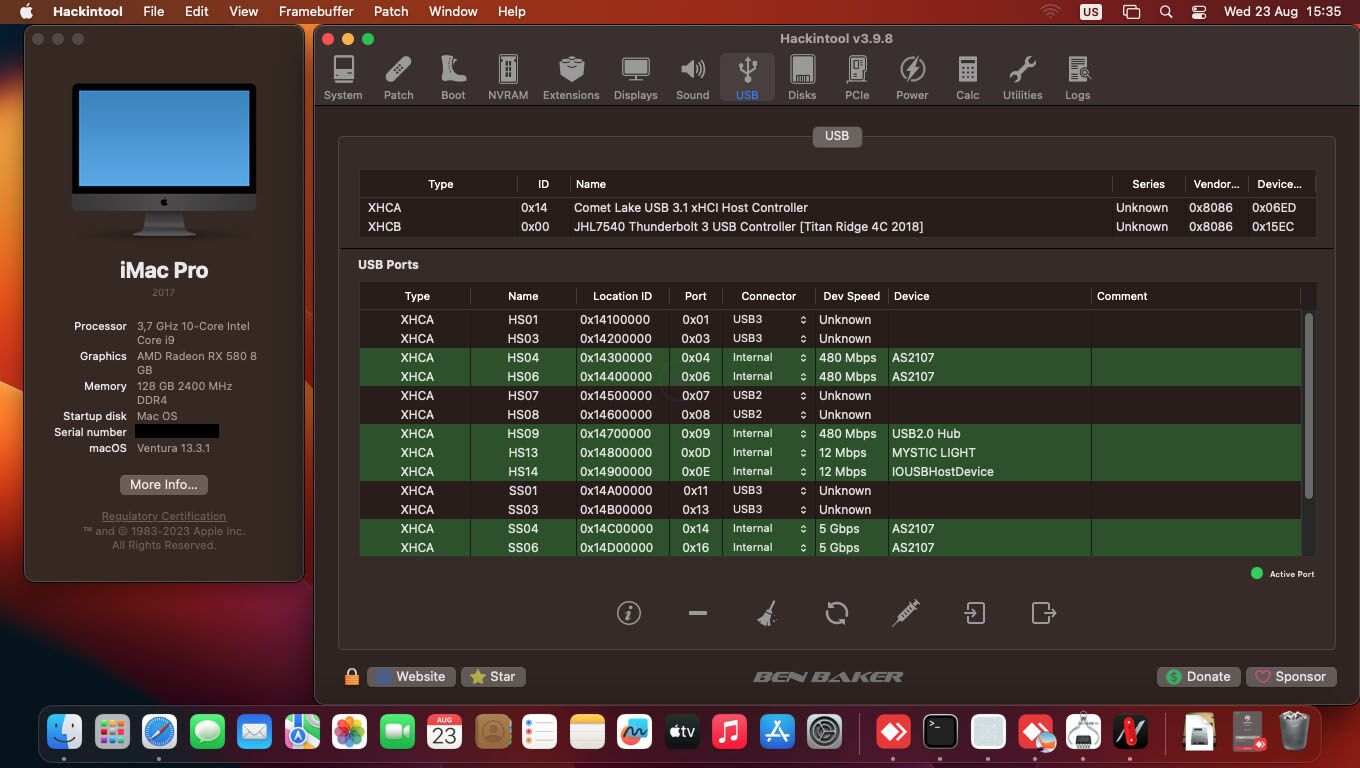Open the Power toolbar section
Screen dimensions: 1360x768
912,78
